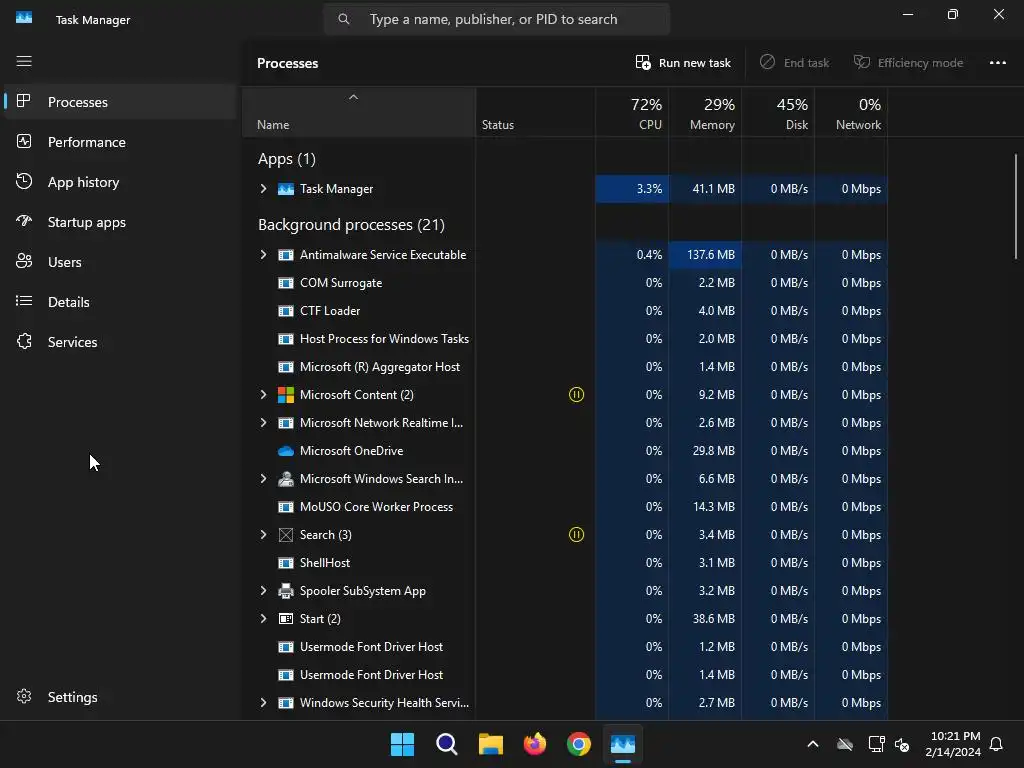Screen dimensions: 1024x768
Task: Click the Background processes (21) group header
Action: click(351, 225)
